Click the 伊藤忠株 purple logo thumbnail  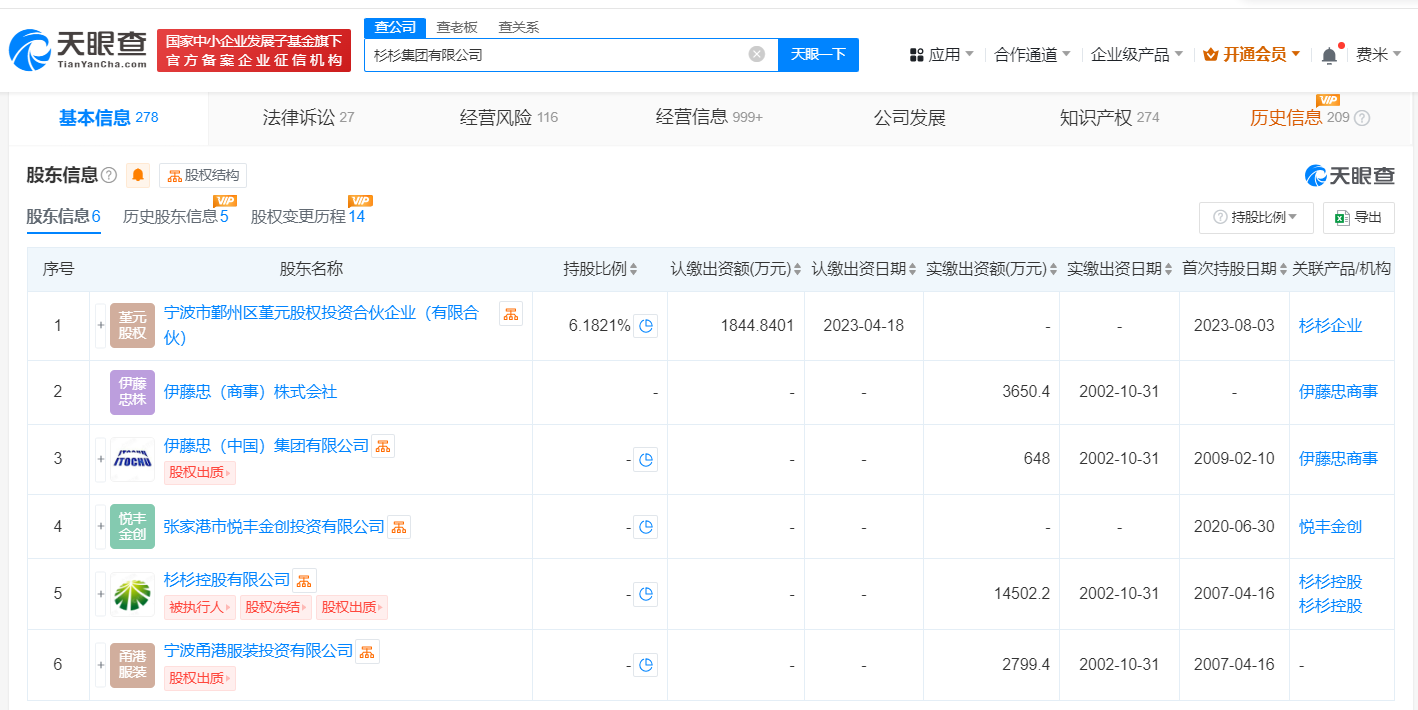133,392
